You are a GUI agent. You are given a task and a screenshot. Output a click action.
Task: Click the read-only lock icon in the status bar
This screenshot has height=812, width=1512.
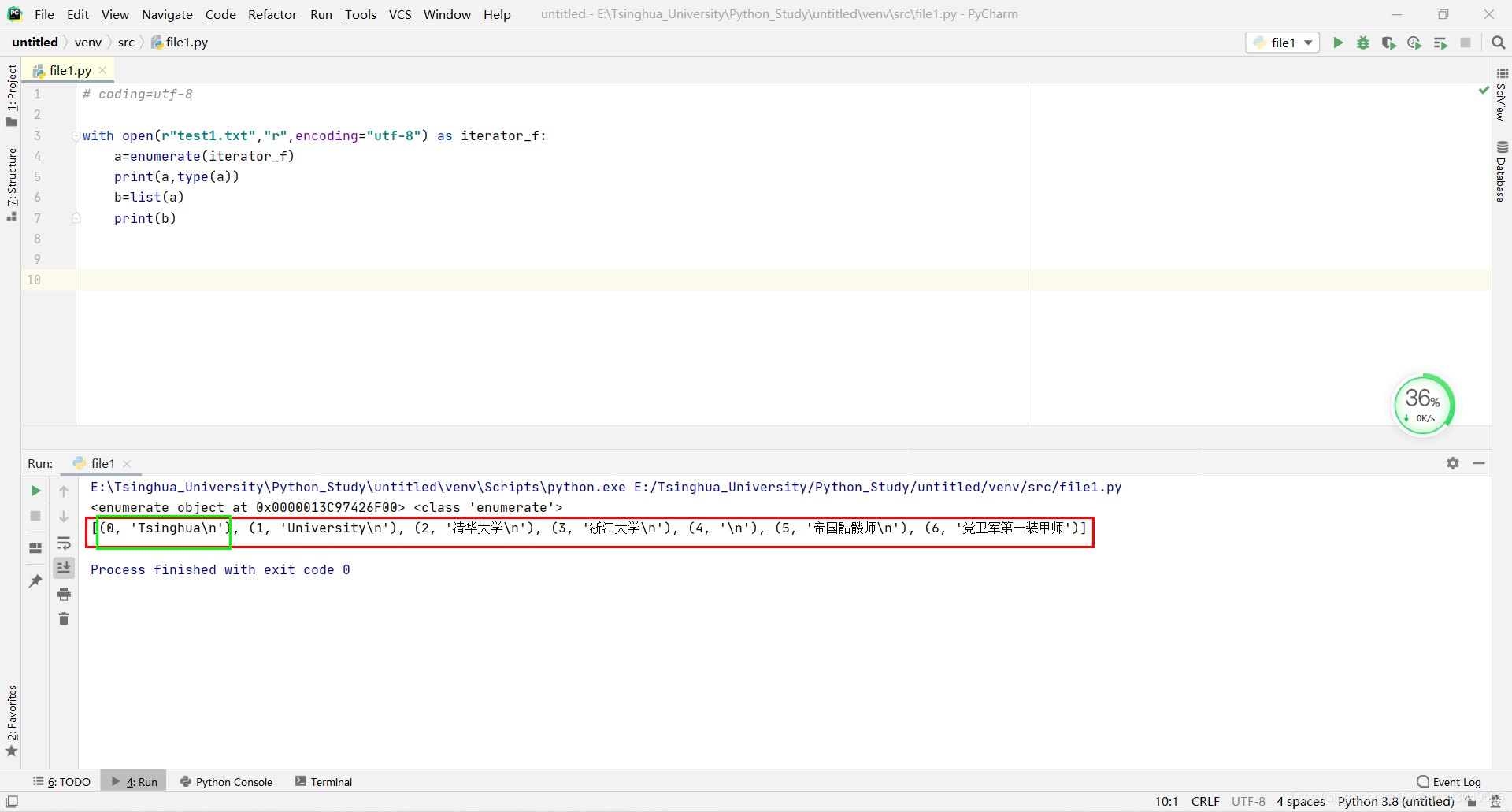tap(1471, 802)
